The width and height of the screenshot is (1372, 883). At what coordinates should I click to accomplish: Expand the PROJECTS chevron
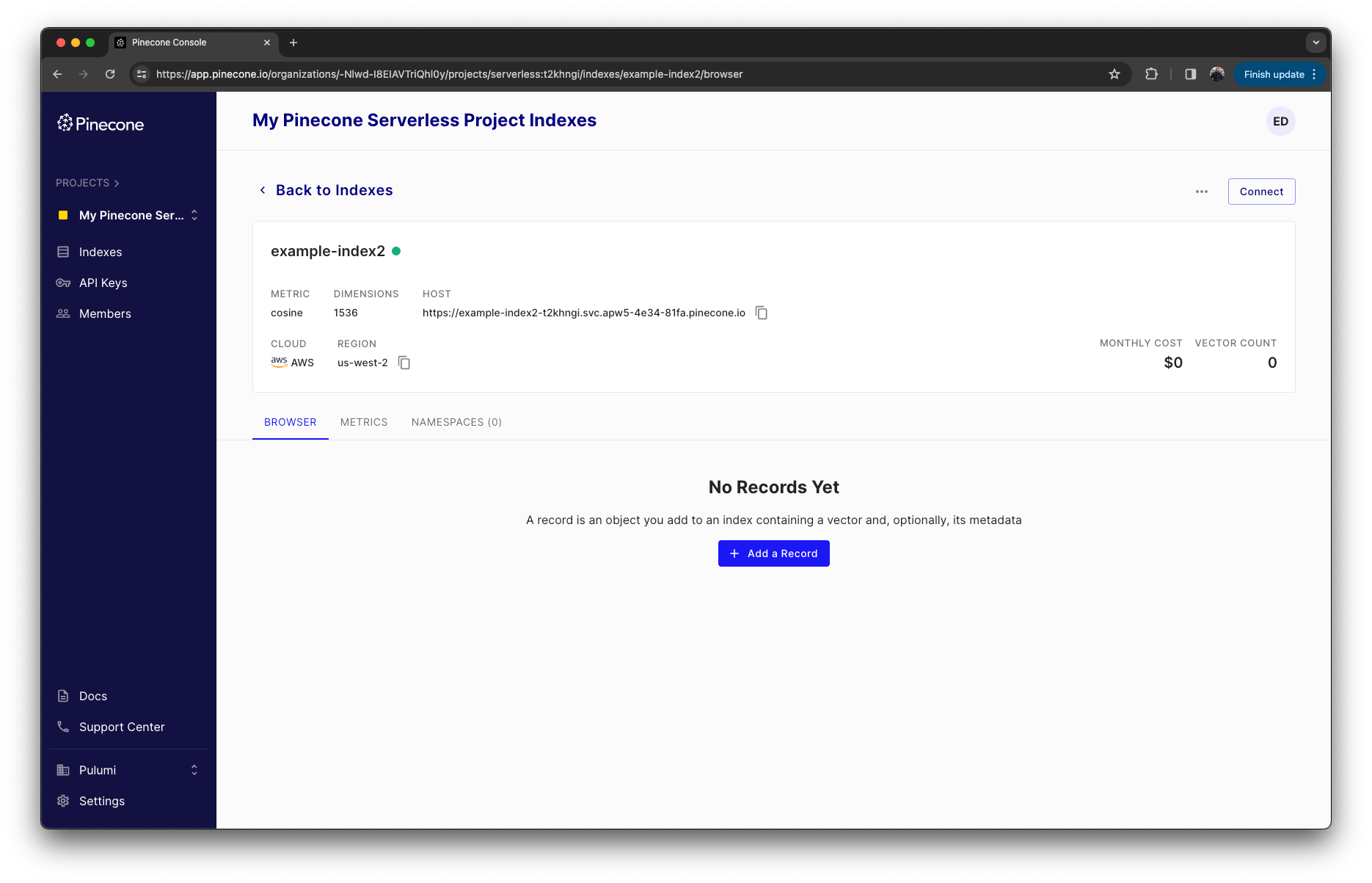coord(117,183)
